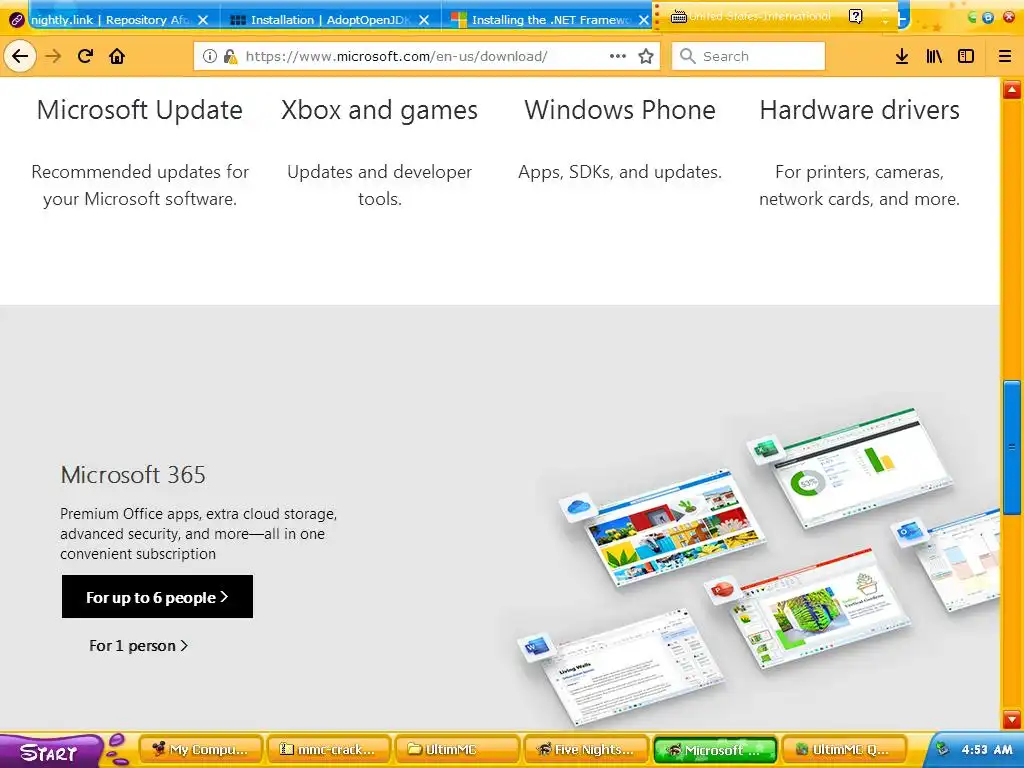
Task: Click the purple icon before the nightly.link tab
Action: pyautogui.click(x=16, y=20)
